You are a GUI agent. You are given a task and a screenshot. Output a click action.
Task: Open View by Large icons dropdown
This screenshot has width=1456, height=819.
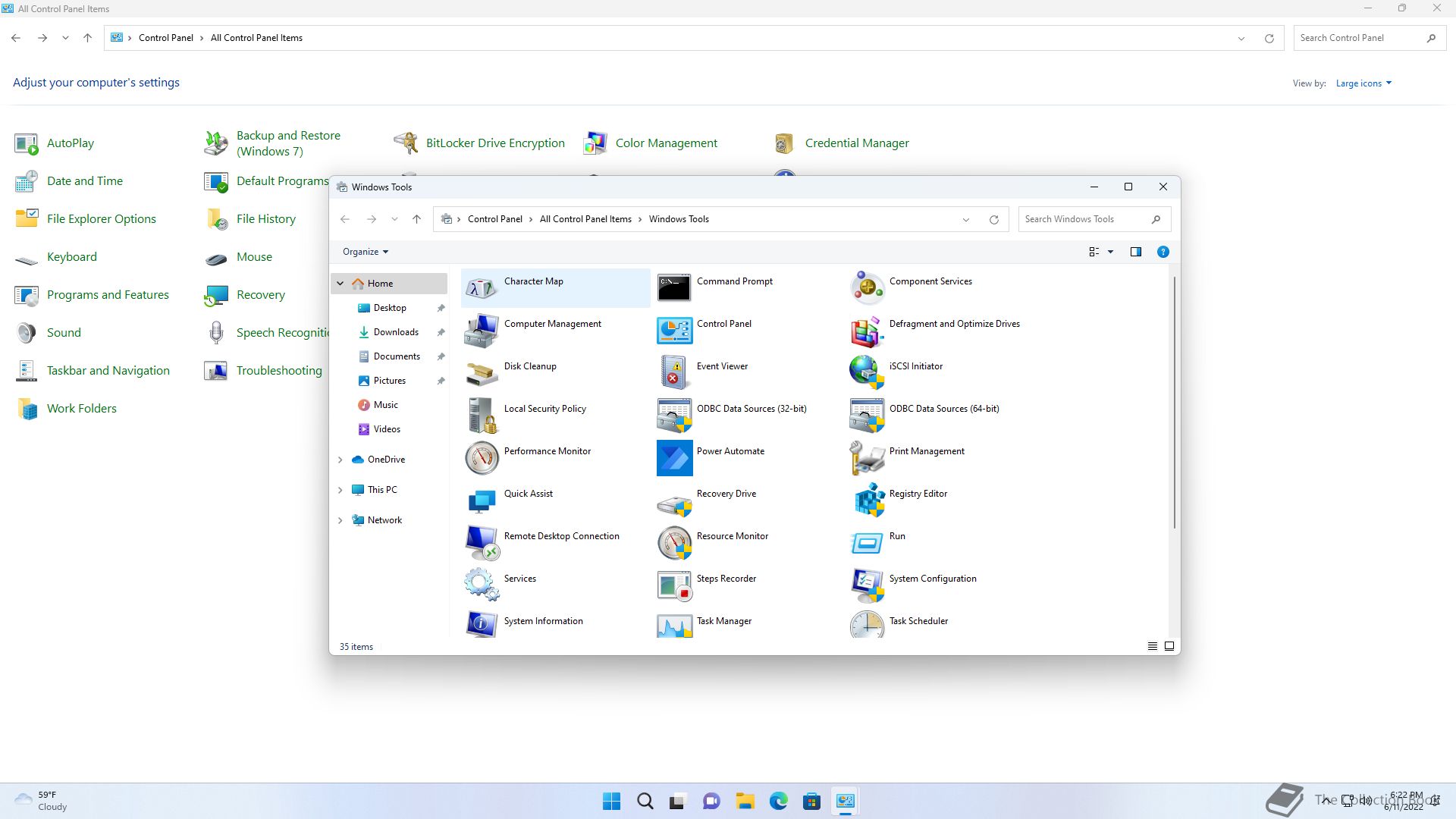1363,83
